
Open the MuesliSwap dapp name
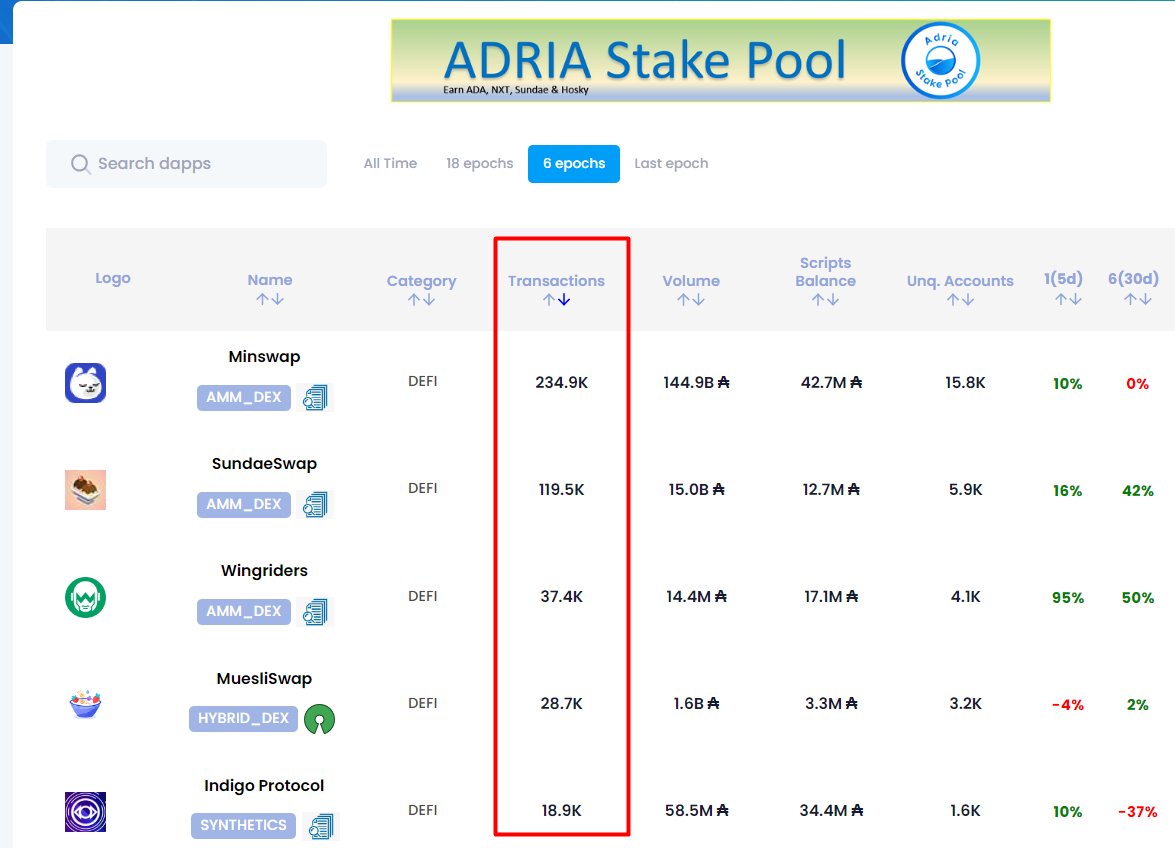click(x=265, y=679)
